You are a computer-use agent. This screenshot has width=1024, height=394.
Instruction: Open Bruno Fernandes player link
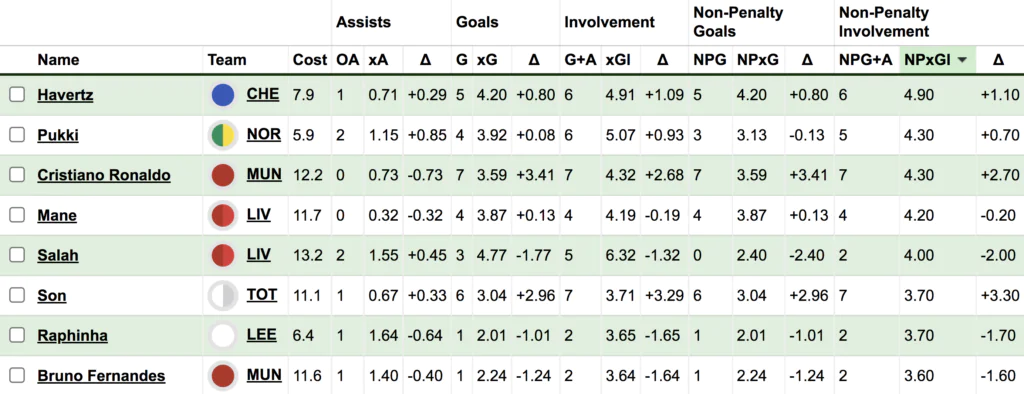pos(101,376)
